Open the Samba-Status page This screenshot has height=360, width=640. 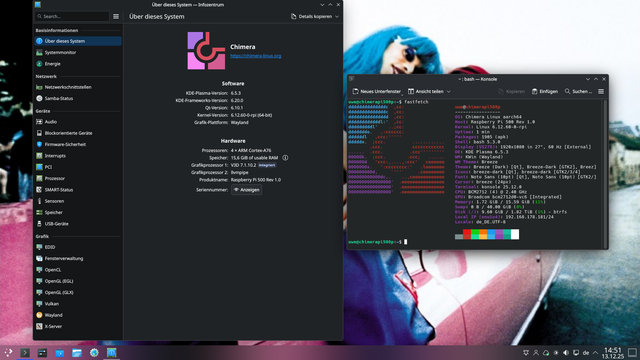tap(78, 98)
